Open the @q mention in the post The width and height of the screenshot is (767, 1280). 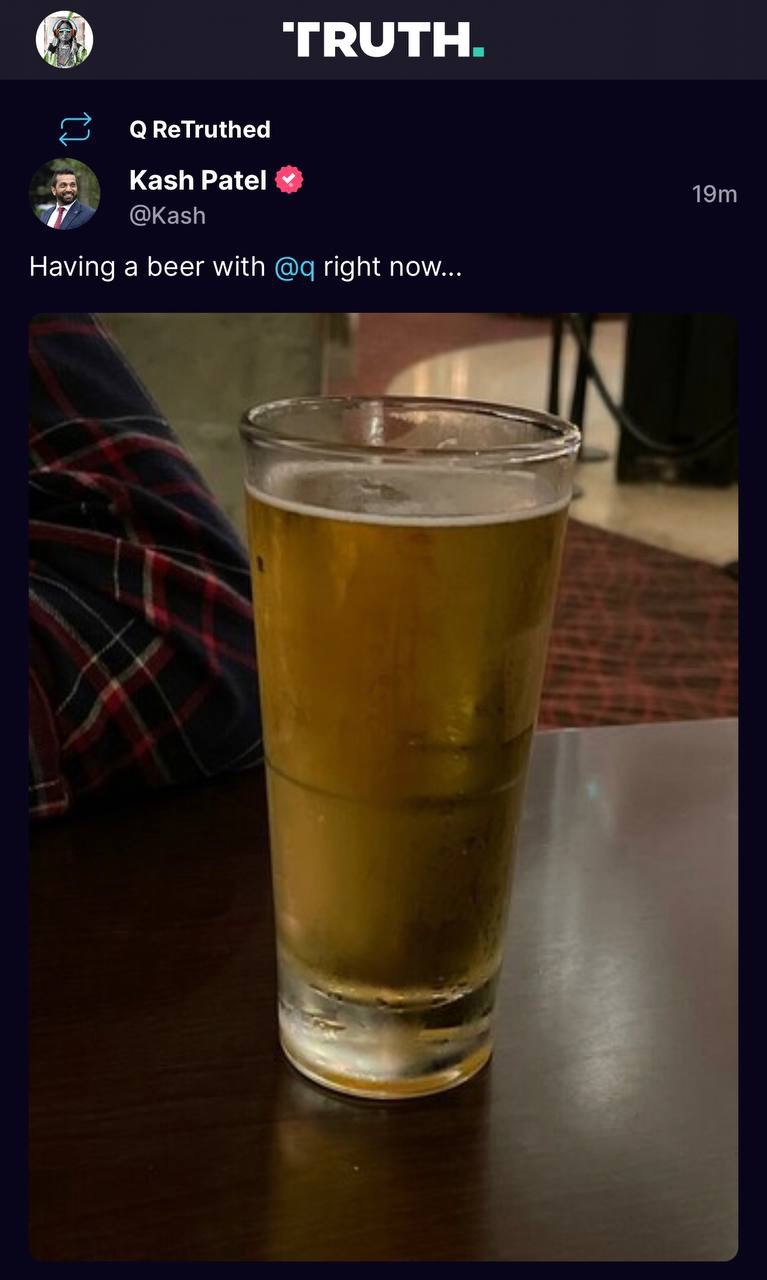tap(295, 268)
